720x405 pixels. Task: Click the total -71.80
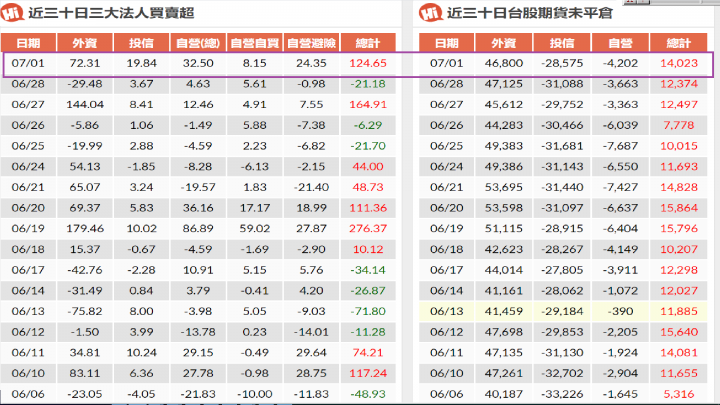coord(368,311)
